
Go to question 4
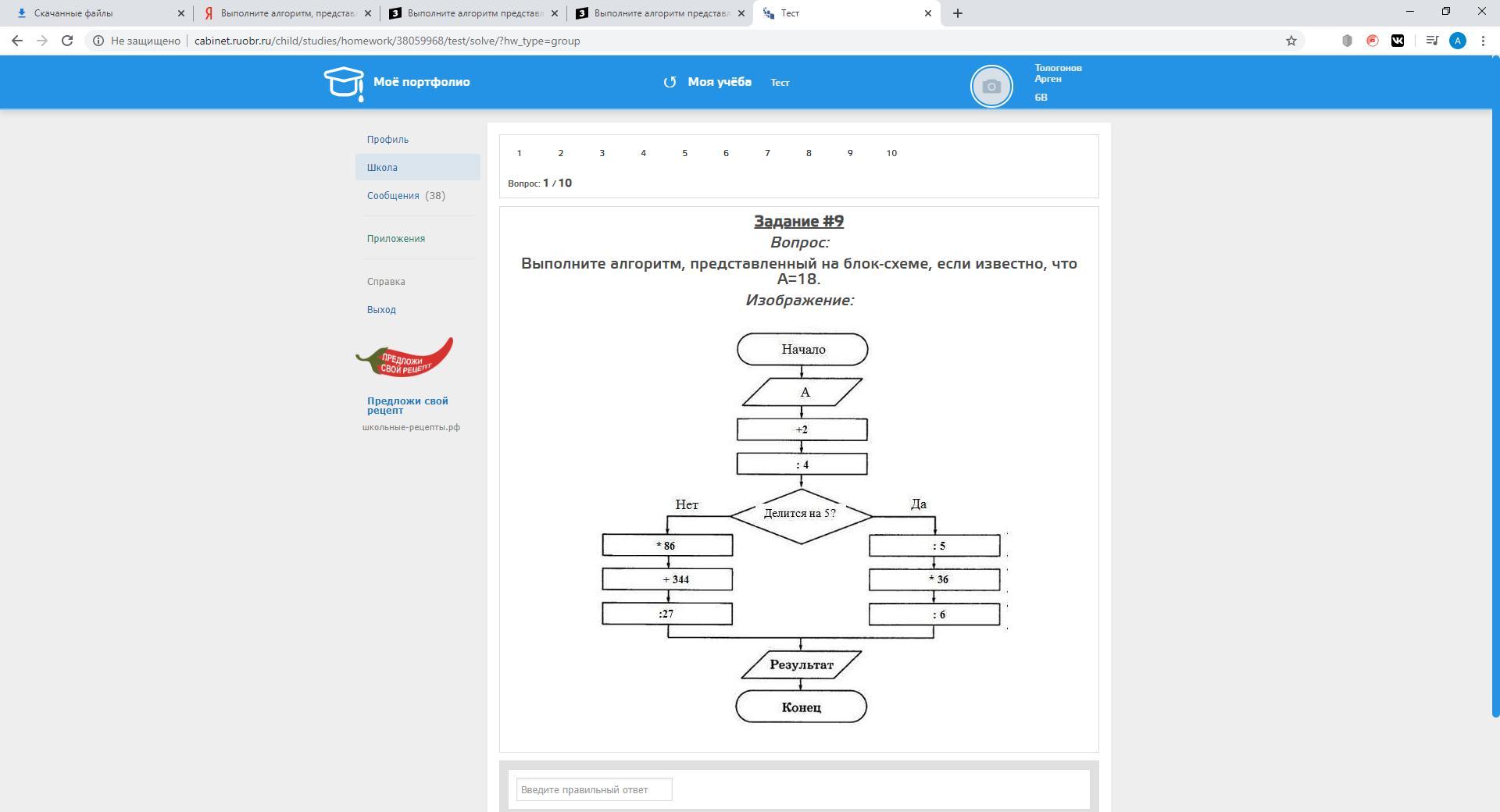644,153
